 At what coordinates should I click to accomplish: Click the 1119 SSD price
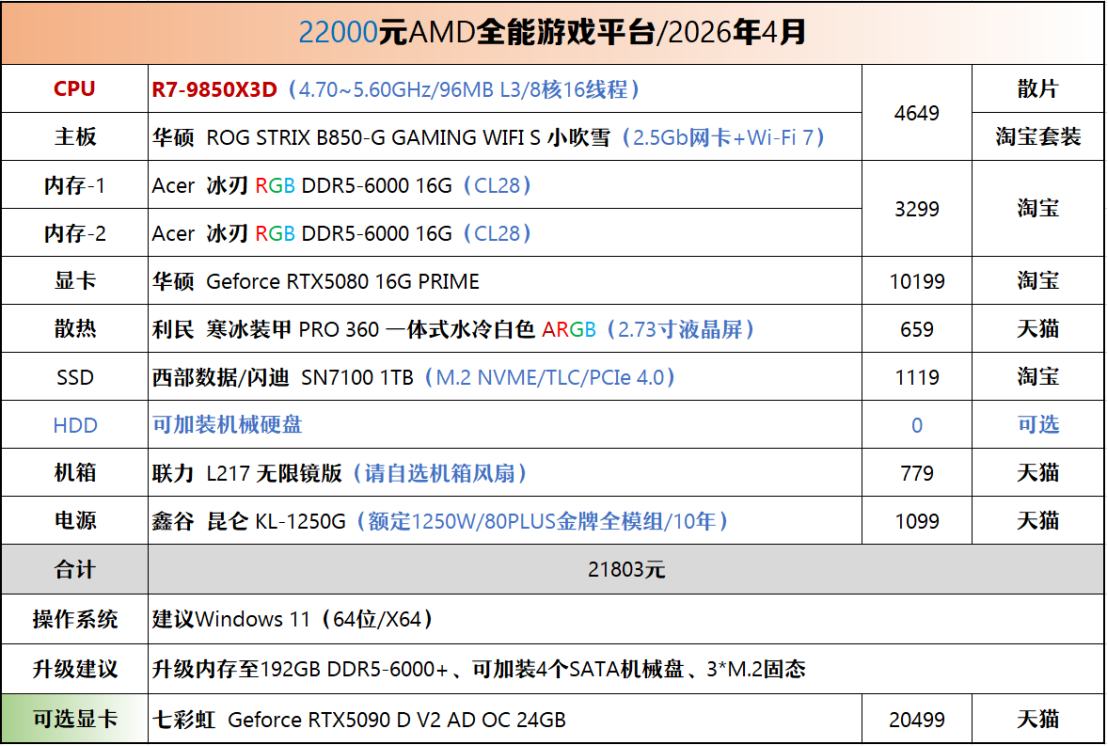[x=917, y=377]
